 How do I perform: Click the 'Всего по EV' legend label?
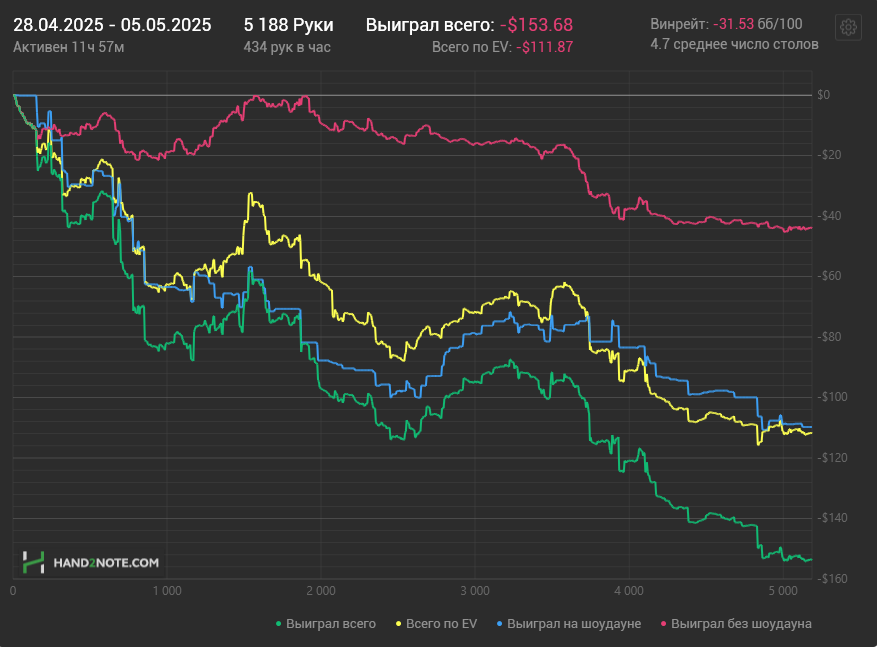(441, 624)
